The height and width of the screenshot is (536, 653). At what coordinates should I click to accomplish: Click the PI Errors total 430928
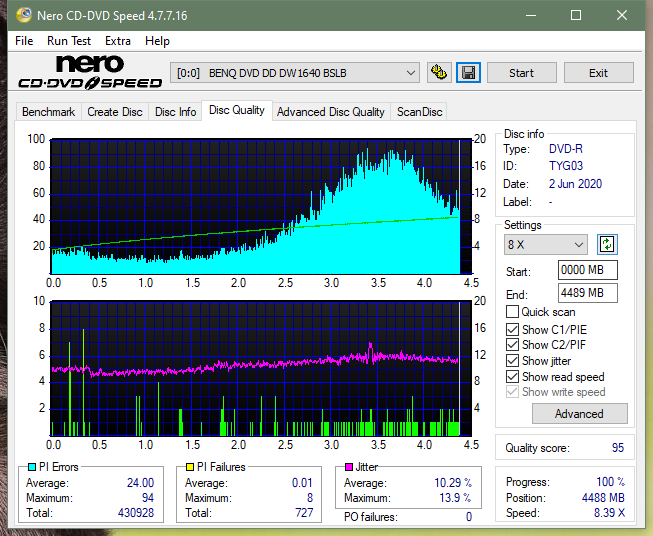point(136,513)
